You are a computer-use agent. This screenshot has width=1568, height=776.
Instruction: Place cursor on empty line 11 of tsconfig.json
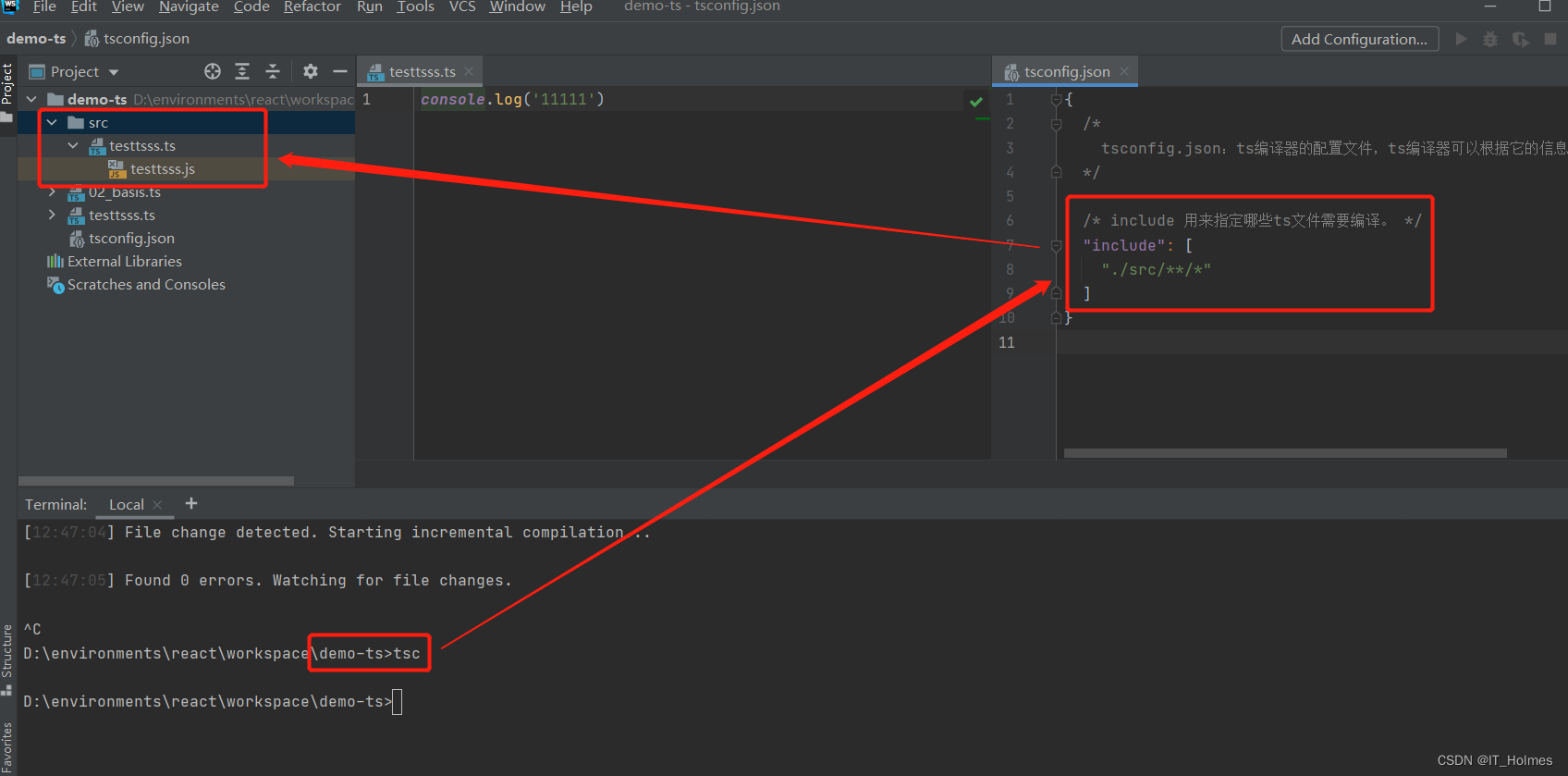tap(1311, 342)
